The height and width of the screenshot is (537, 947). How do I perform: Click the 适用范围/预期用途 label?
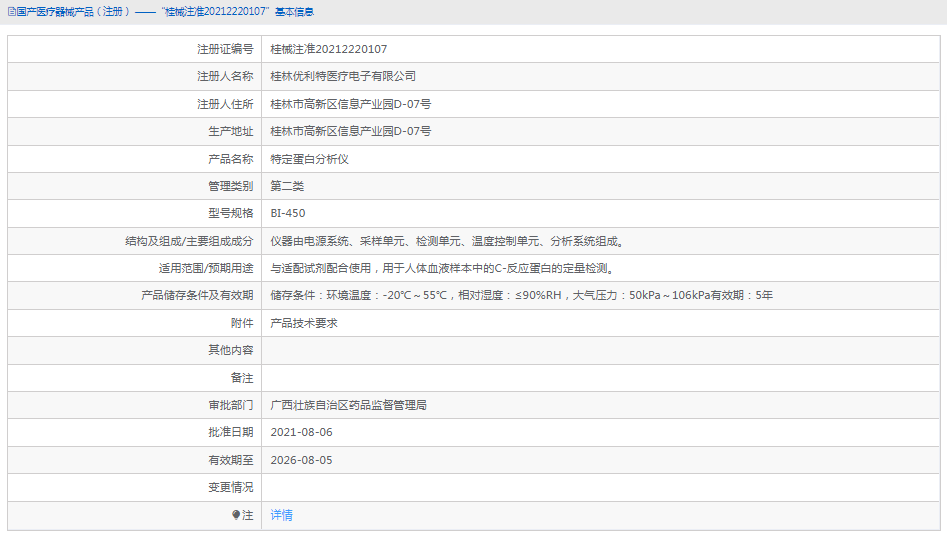coord(206,268)
